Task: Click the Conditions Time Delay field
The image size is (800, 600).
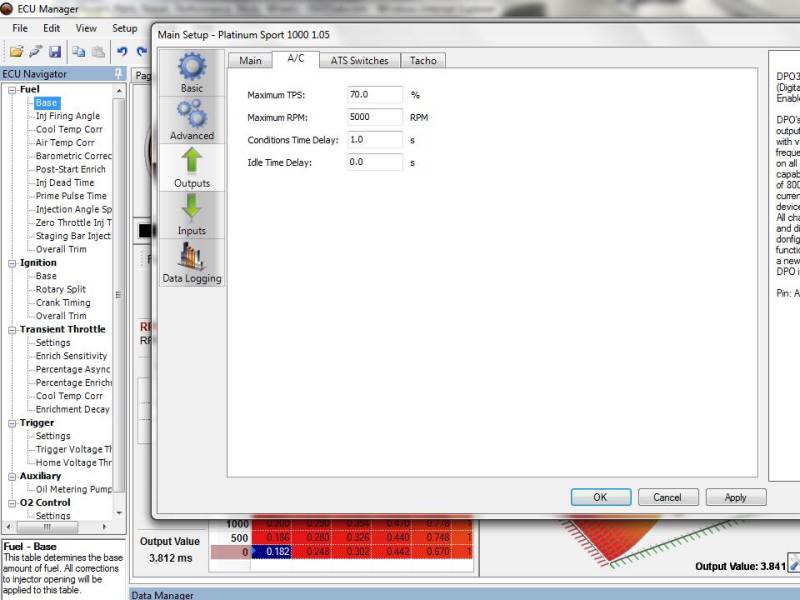Action: pos(375,139)
